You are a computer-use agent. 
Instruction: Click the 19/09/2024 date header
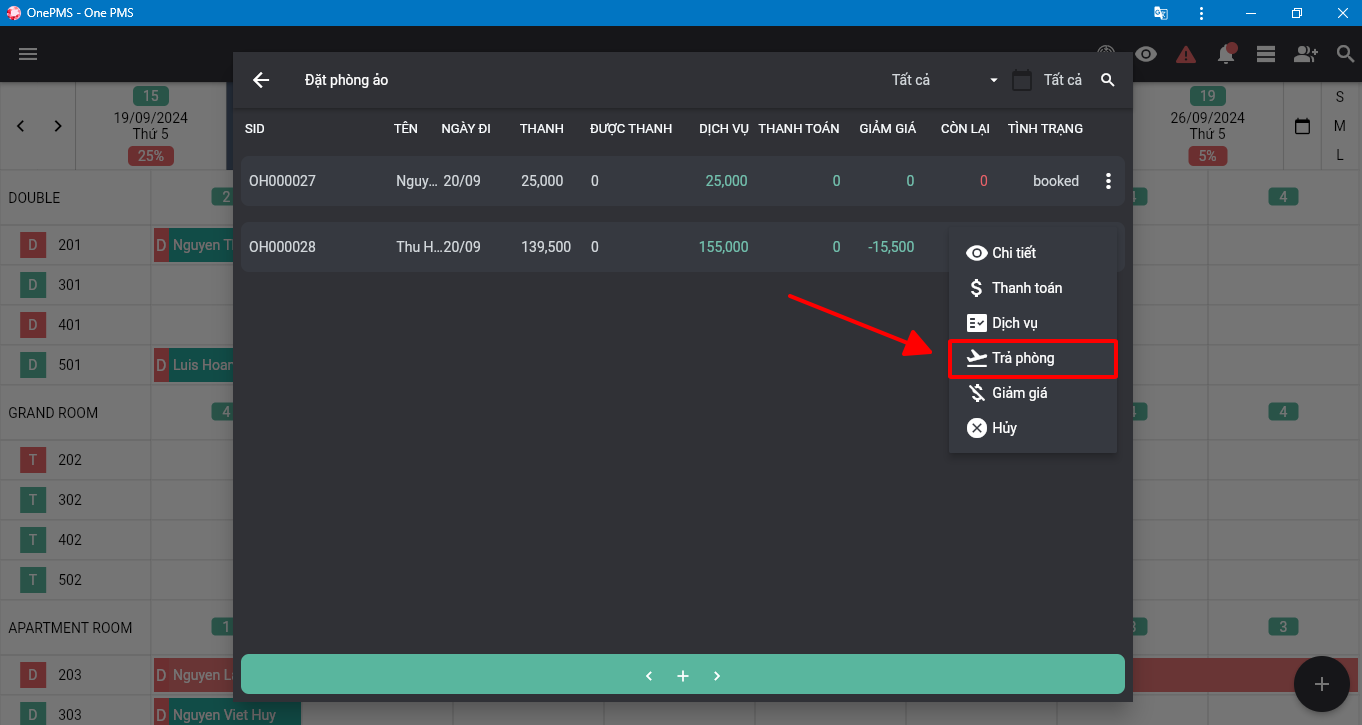click(x=151, y=118)
